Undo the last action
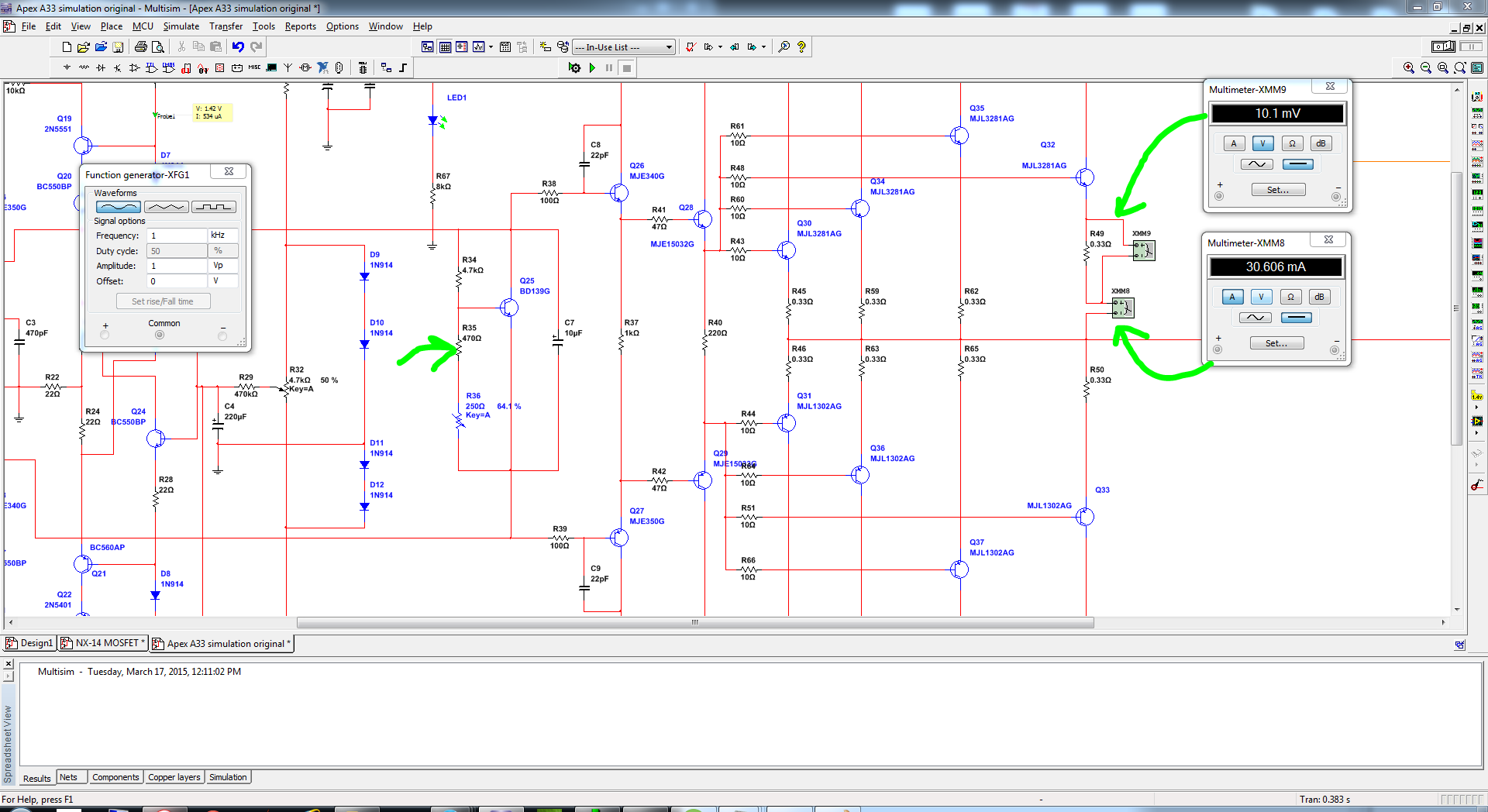 238,47
